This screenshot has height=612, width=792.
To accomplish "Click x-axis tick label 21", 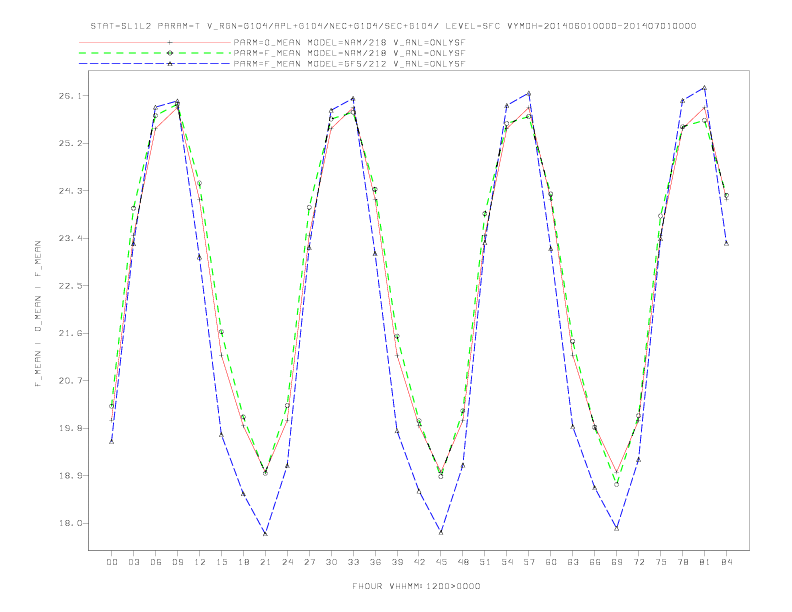I will (x=265, y=562).
